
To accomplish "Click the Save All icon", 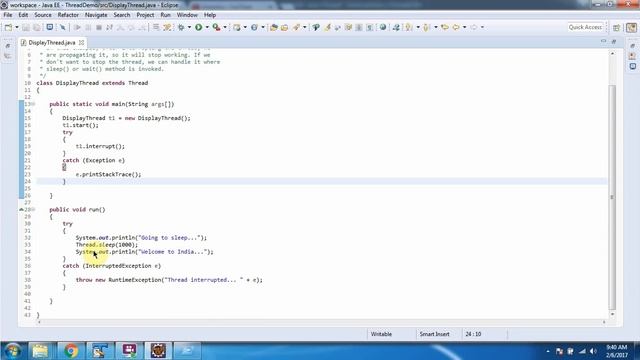I will pos(37,27).
